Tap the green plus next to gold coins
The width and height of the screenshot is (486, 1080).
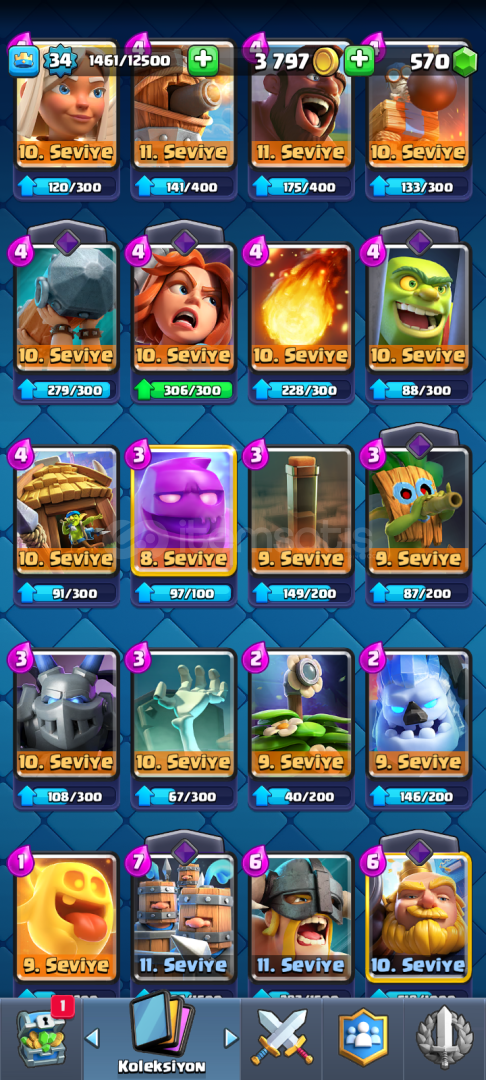pyautogui.click(x=359, y=61)
